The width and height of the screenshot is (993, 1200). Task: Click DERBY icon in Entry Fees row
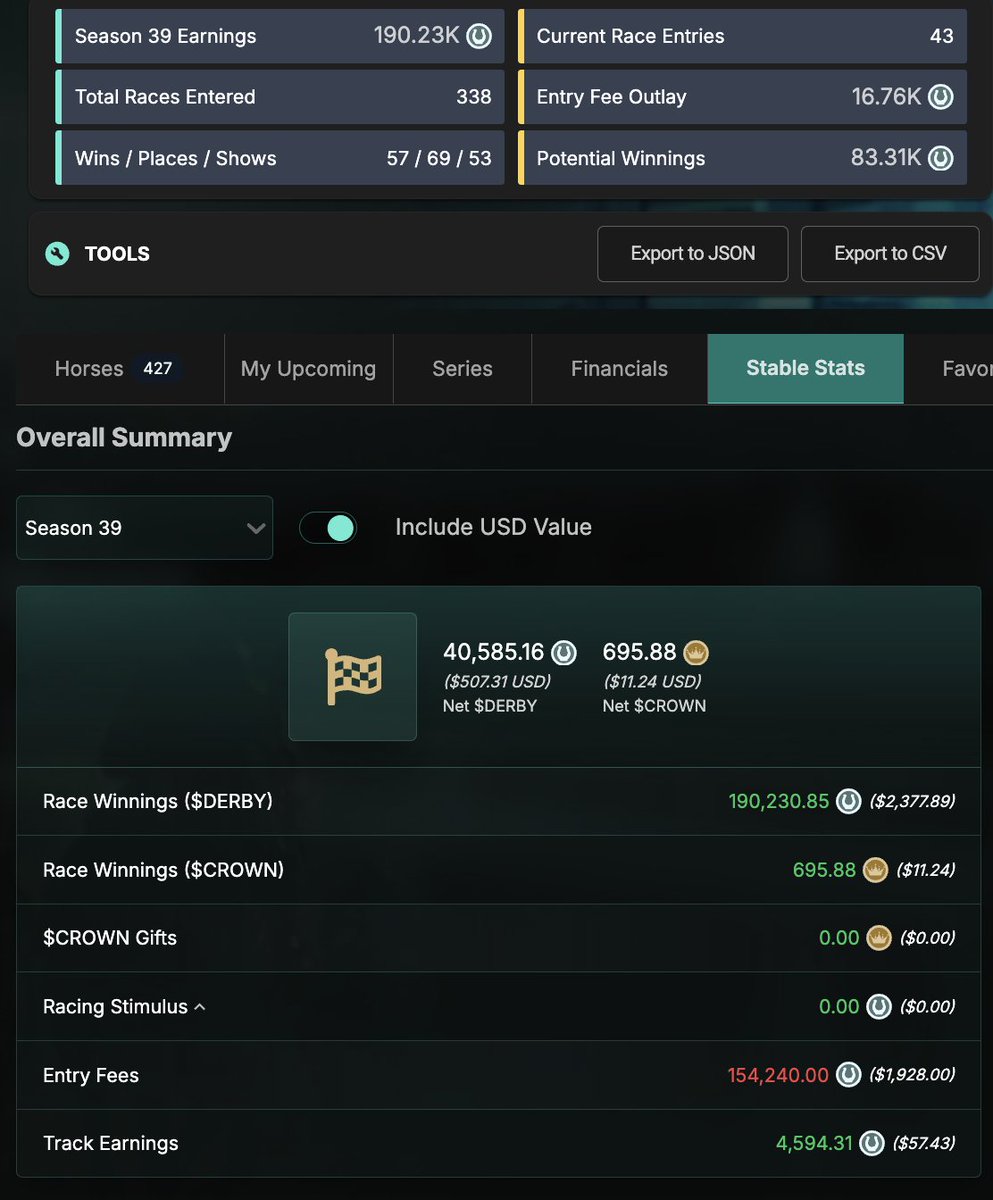point(848,1075)
